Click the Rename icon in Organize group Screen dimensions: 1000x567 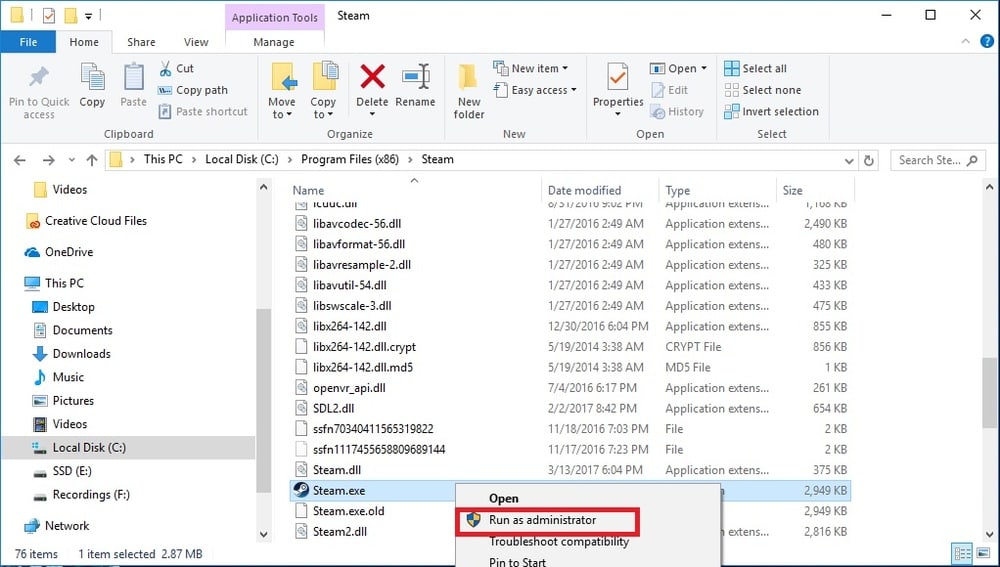pyautogui.click(x=415, y=77)
